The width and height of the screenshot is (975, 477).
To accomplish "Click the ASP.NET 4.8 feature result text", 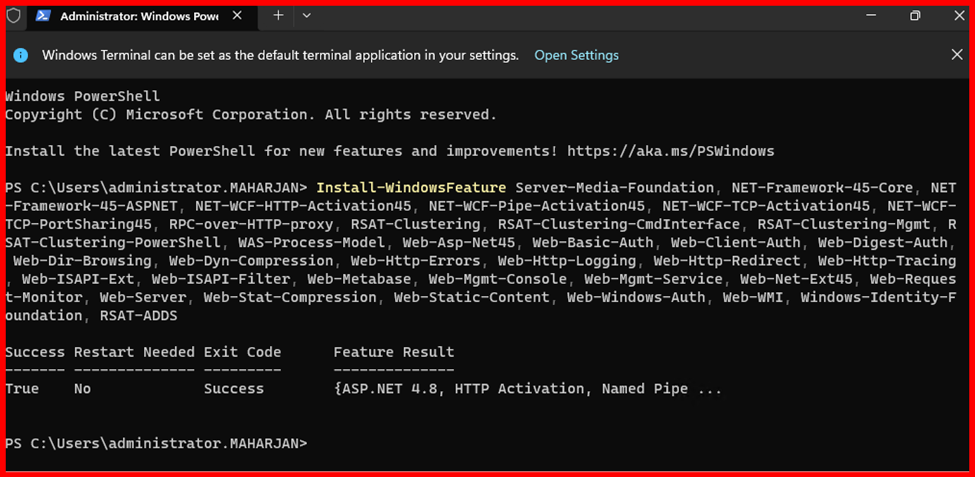I will [390, 389].
